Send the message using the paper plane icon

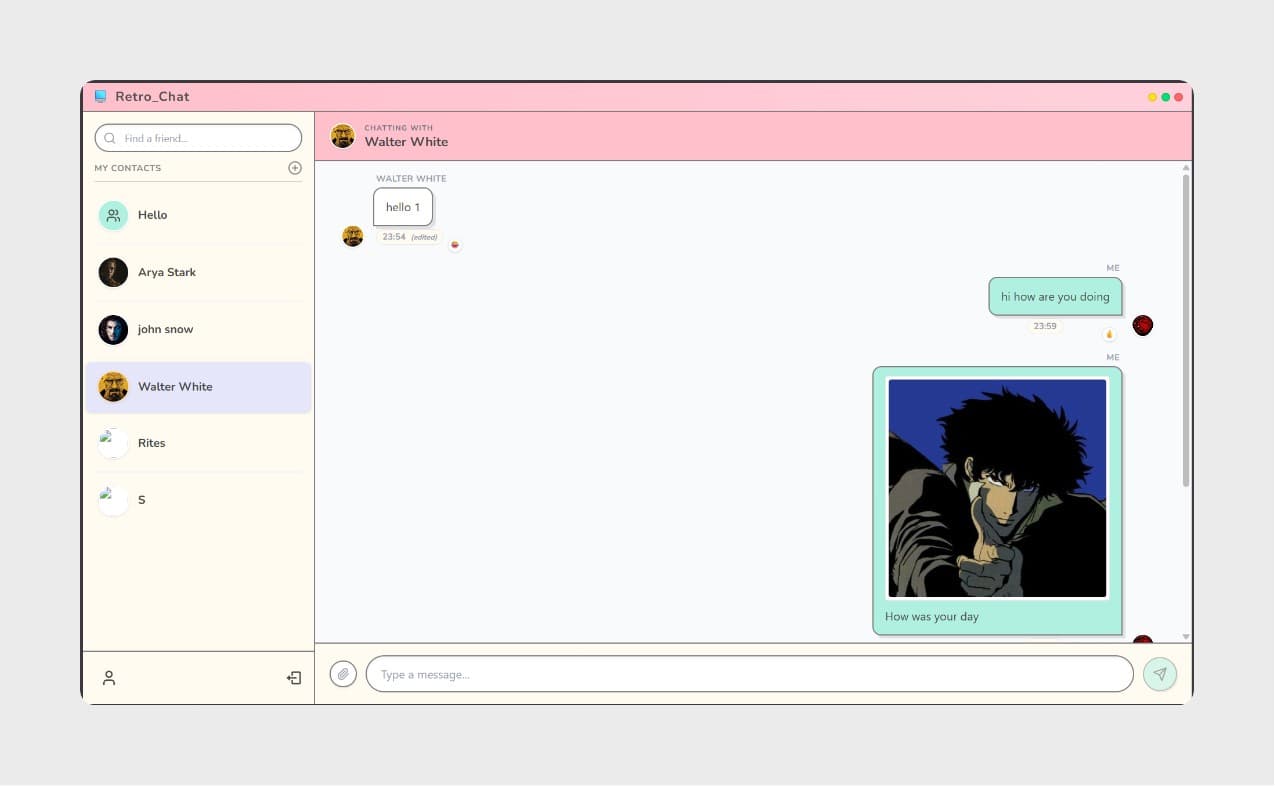pos(1159,673)
